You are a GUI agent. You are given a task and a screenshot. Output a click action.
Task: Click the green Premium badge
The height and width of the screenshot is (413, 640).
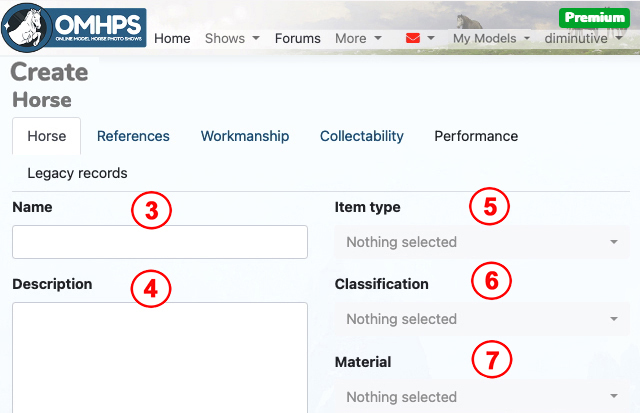(x=594, y=17)
